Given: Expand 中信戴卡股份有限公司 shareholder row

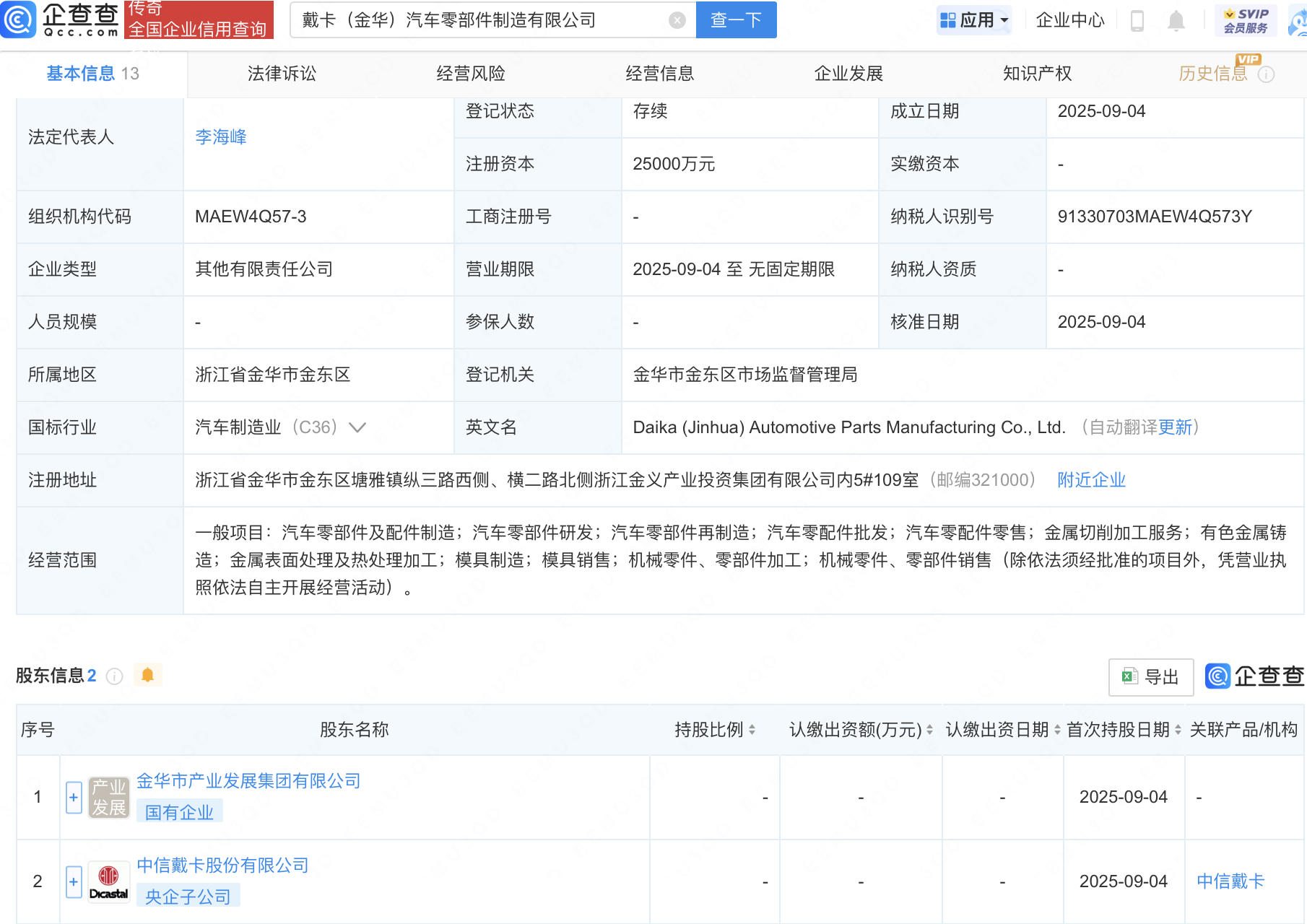Looking at the screenshot, I should pyautogui.click(x=74, y=881).
